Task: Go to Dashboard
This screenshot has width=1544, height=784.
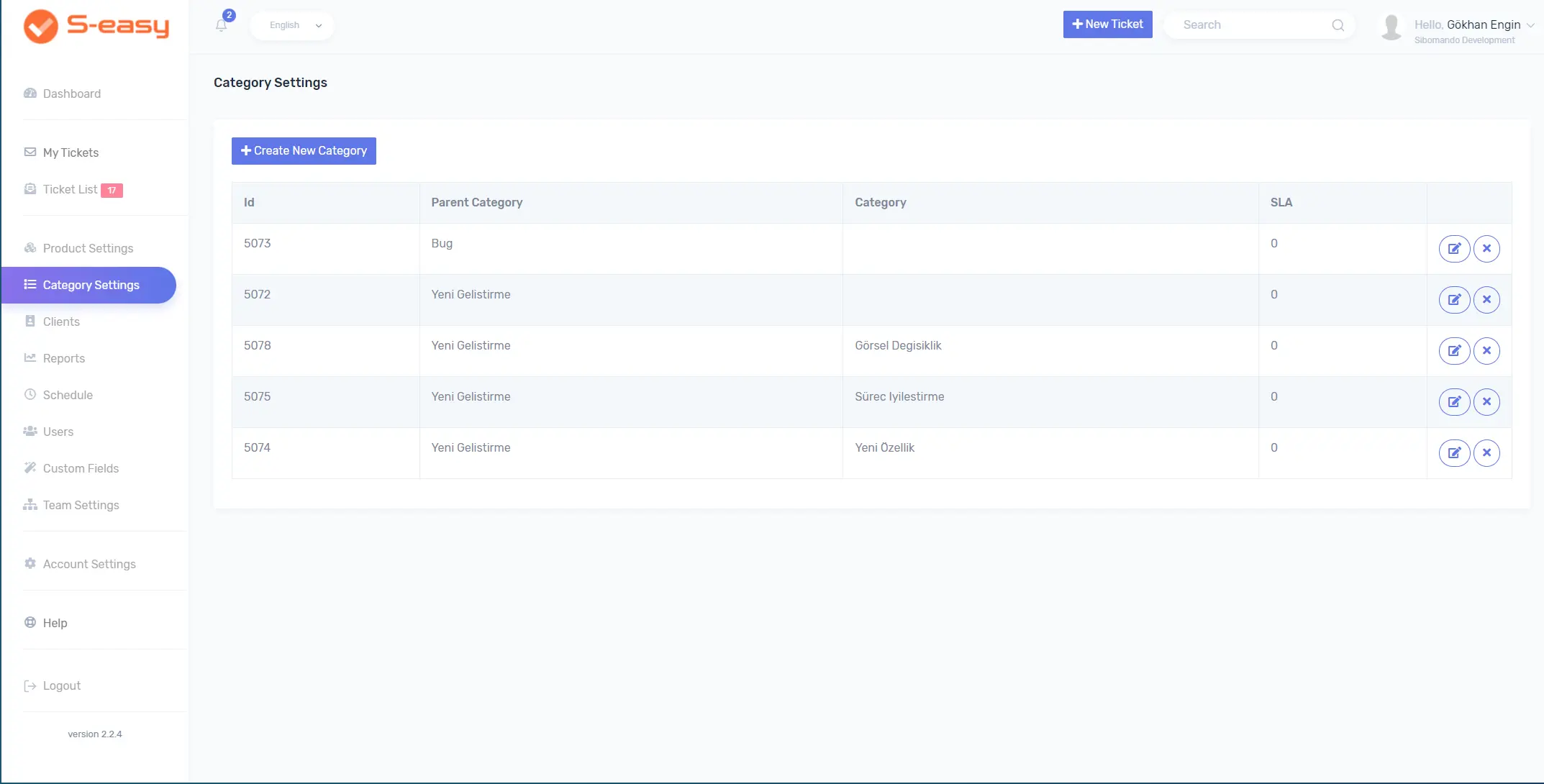Action: coord(72,94)
